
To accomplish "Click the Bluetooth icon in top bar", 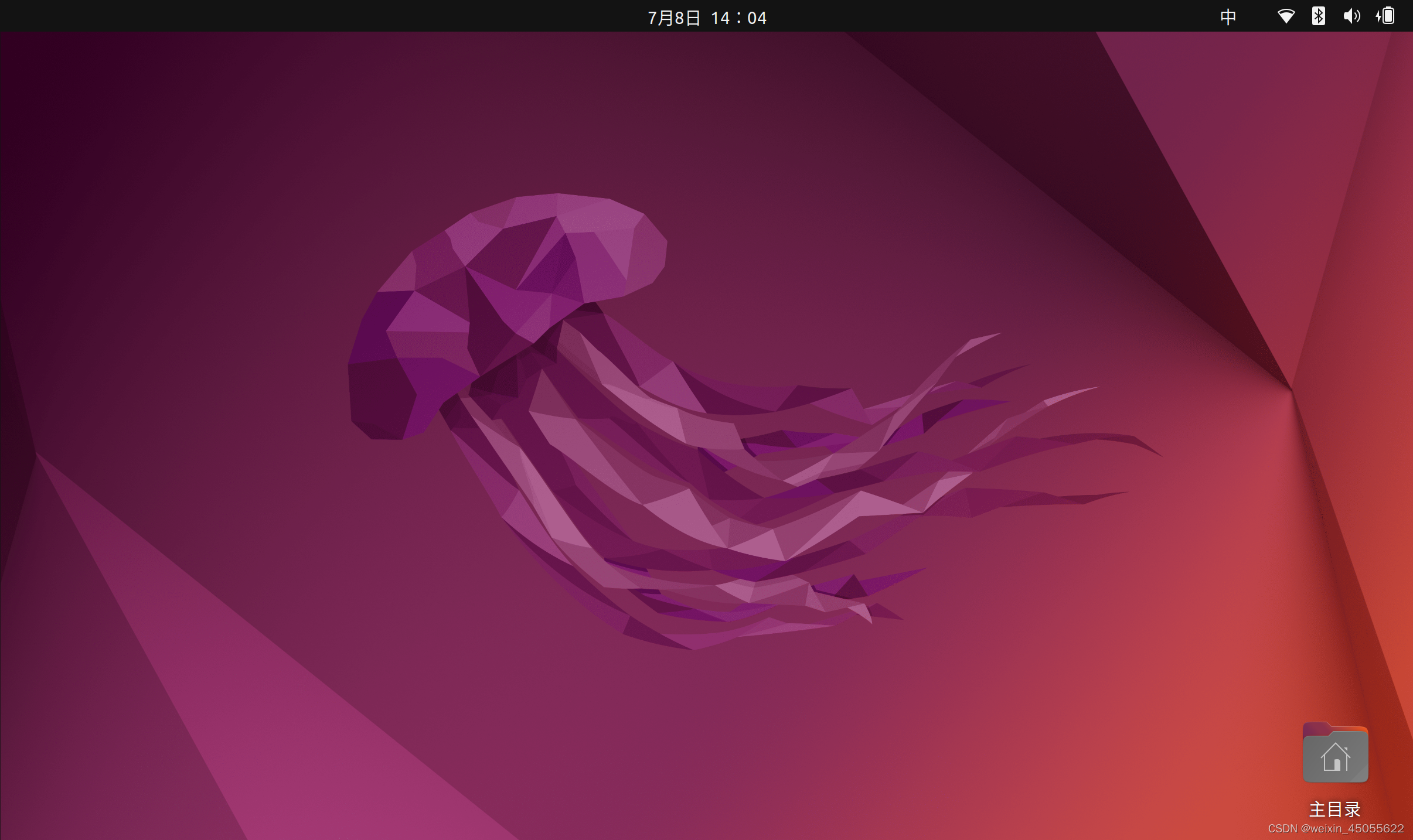I will tap(1319, 16).
